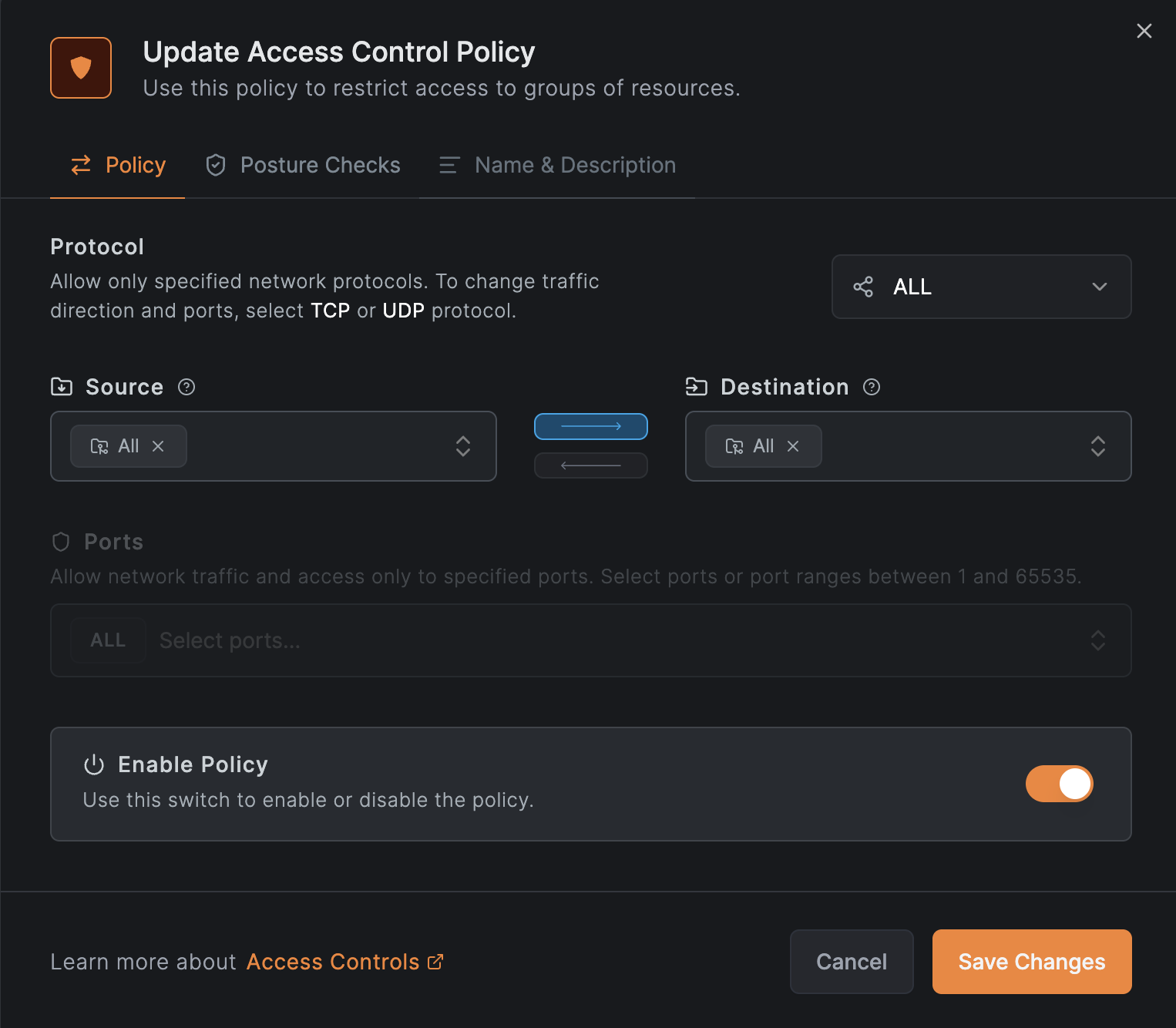Click the group icon in Destination All chip
1176x1028 pixels.
point(734,446)
